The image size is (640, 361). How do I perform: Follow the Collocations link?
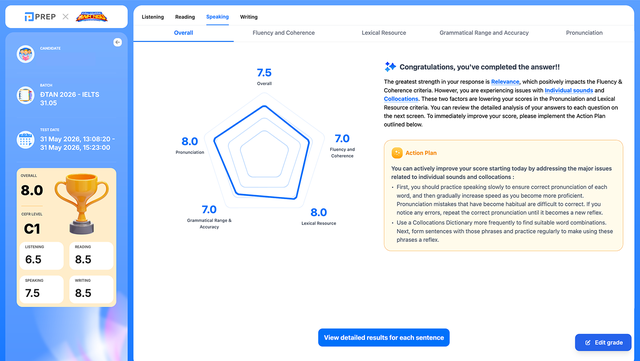click(401, 99)
